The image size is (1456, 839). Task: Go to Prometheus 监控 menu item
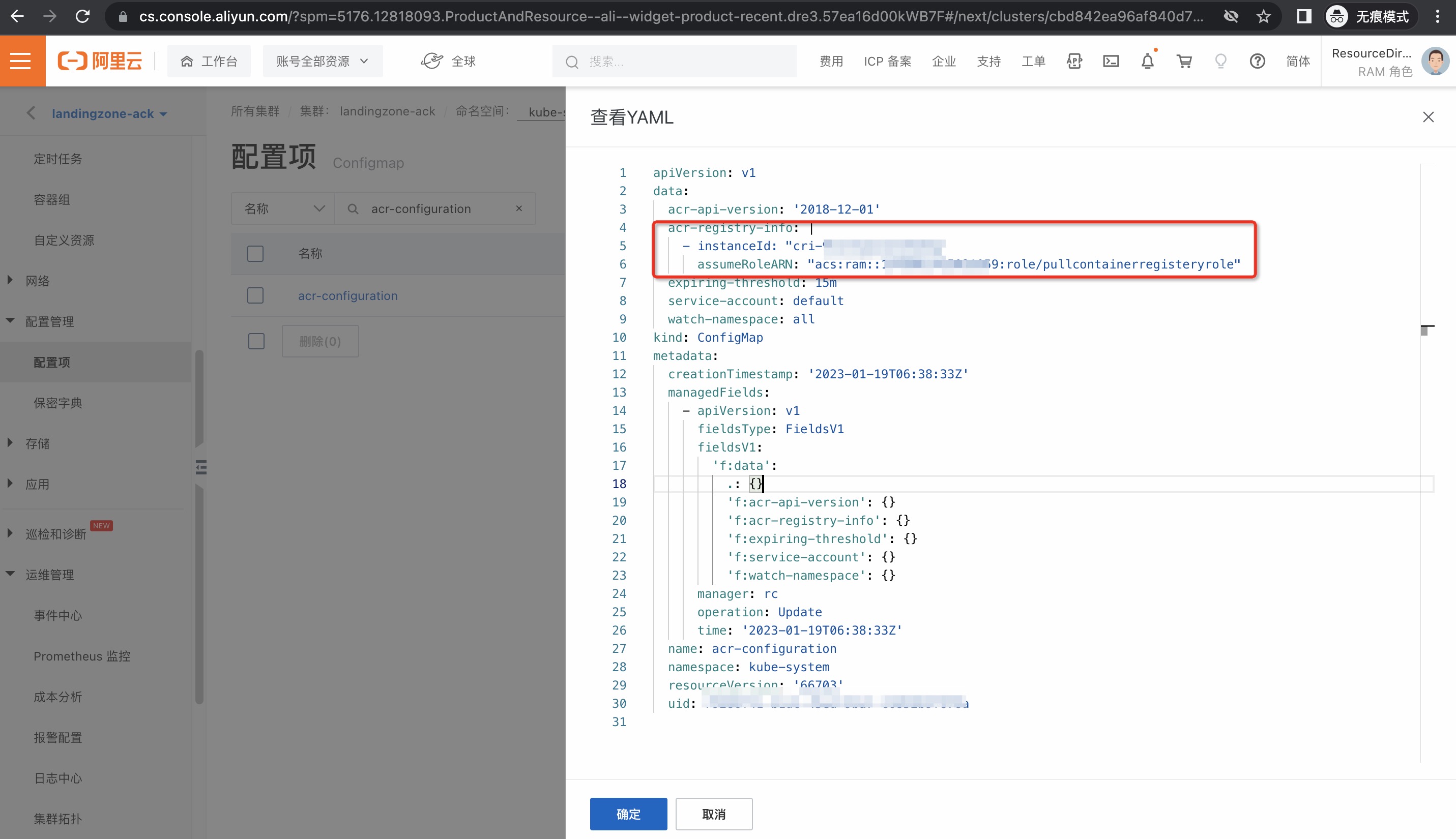click(x=82, y=656)
